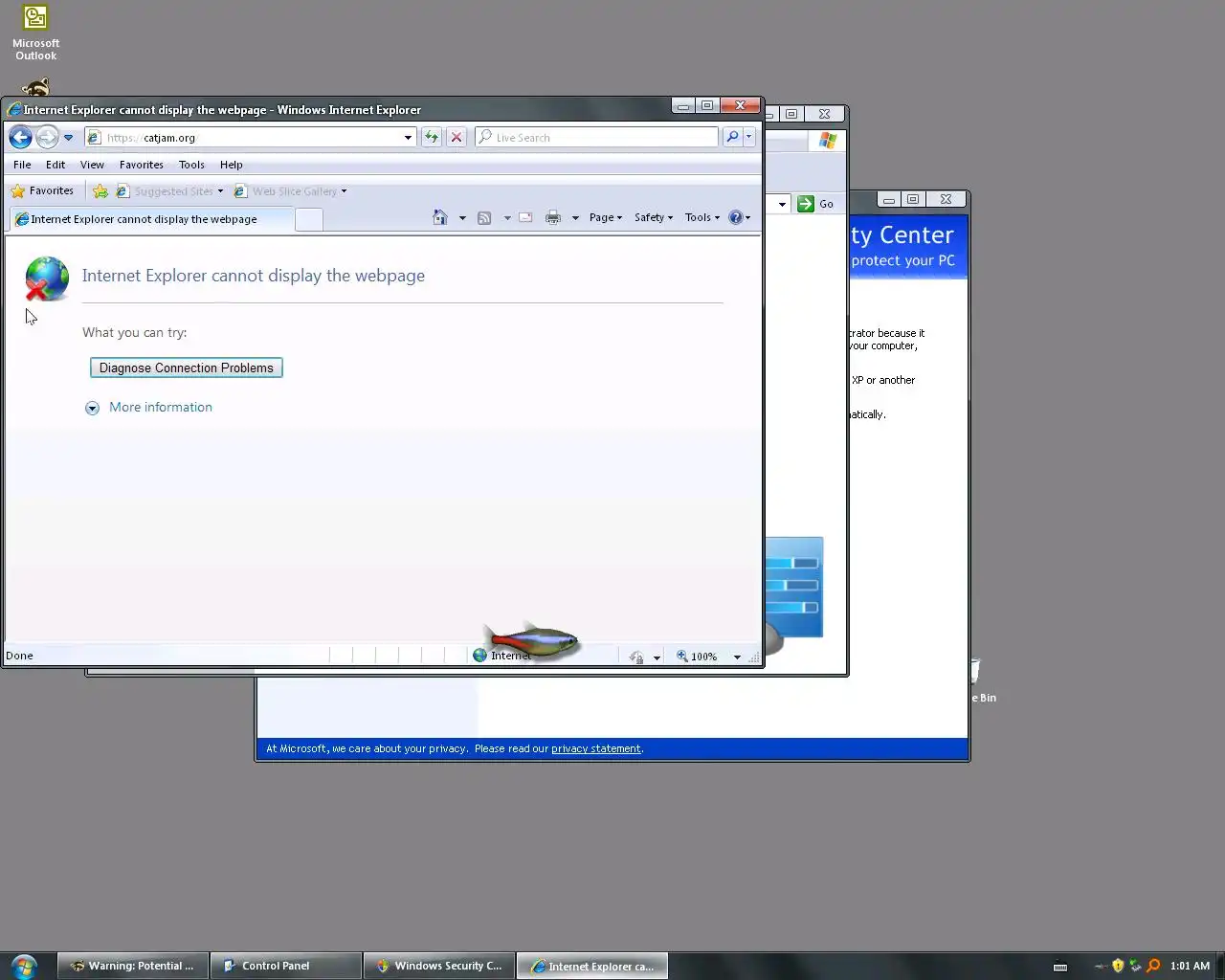Click the Home page icon
Screen dimensions: 1225x980
tap(440, 217)
